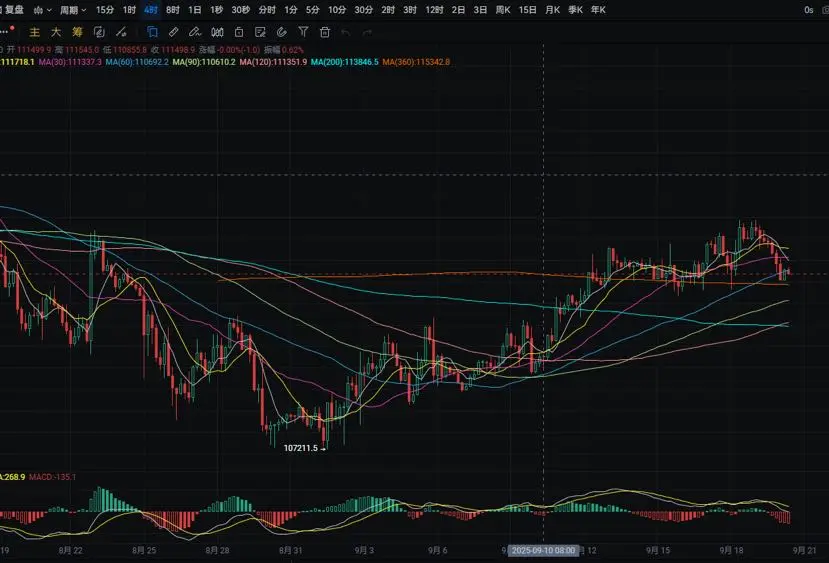829x563 pixels.
Task: Switch to the 15分 timeframe
Action: (105, 10)
